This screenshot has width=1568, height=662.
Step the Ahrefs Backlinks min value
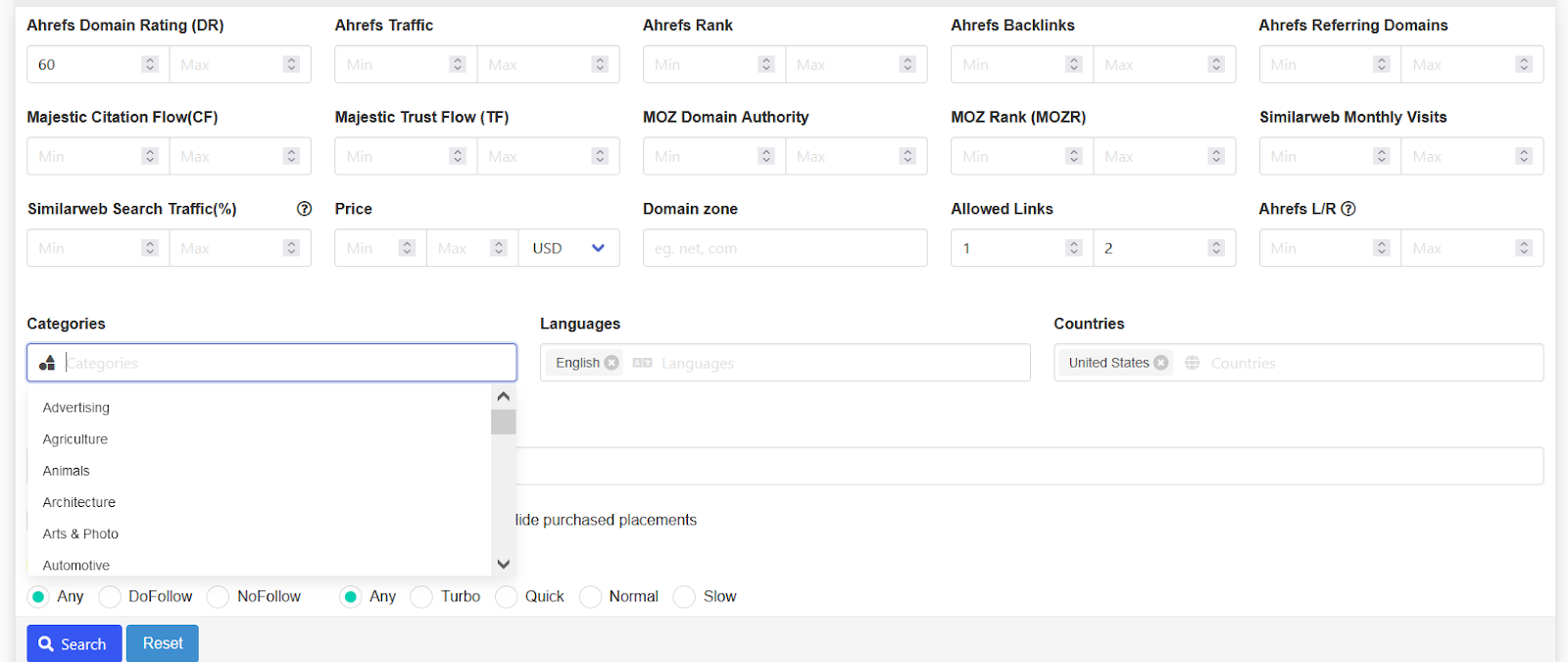coord(1074,64)
